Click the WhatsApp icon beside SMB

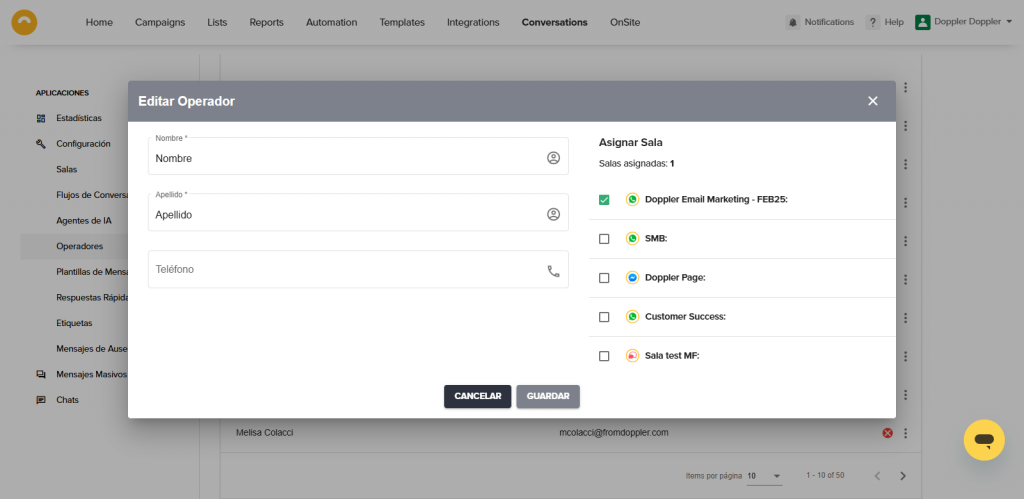(x=632, y=239)
